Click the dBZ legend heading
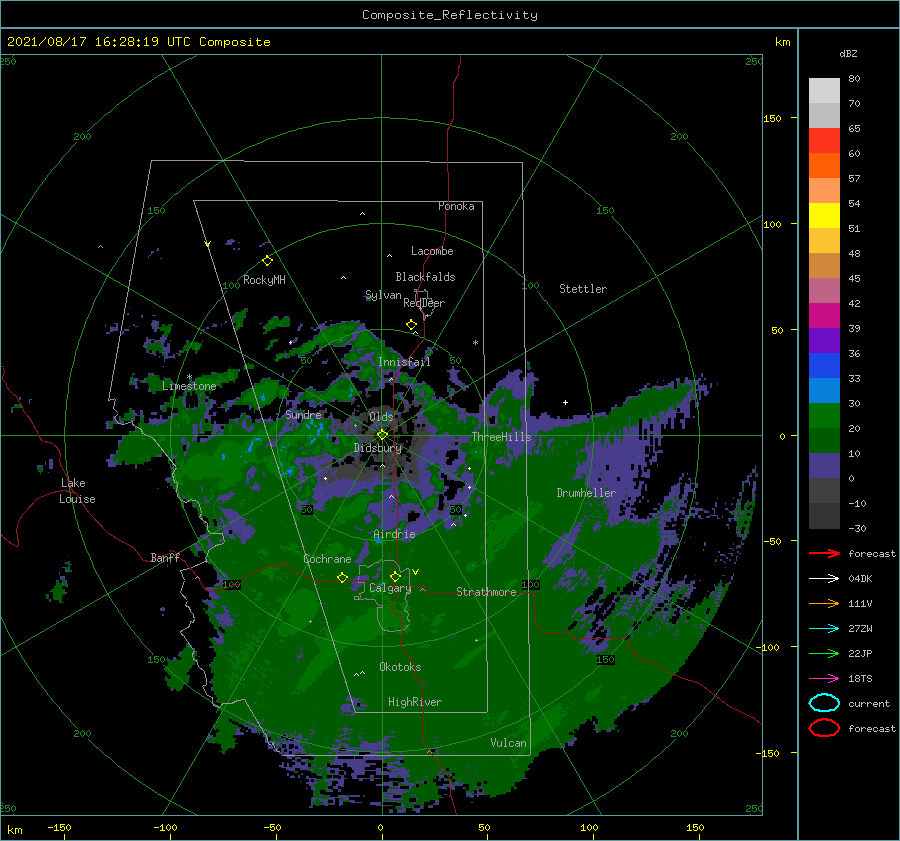The width and height of the screenshot is (900, 841). click(848, 54)
